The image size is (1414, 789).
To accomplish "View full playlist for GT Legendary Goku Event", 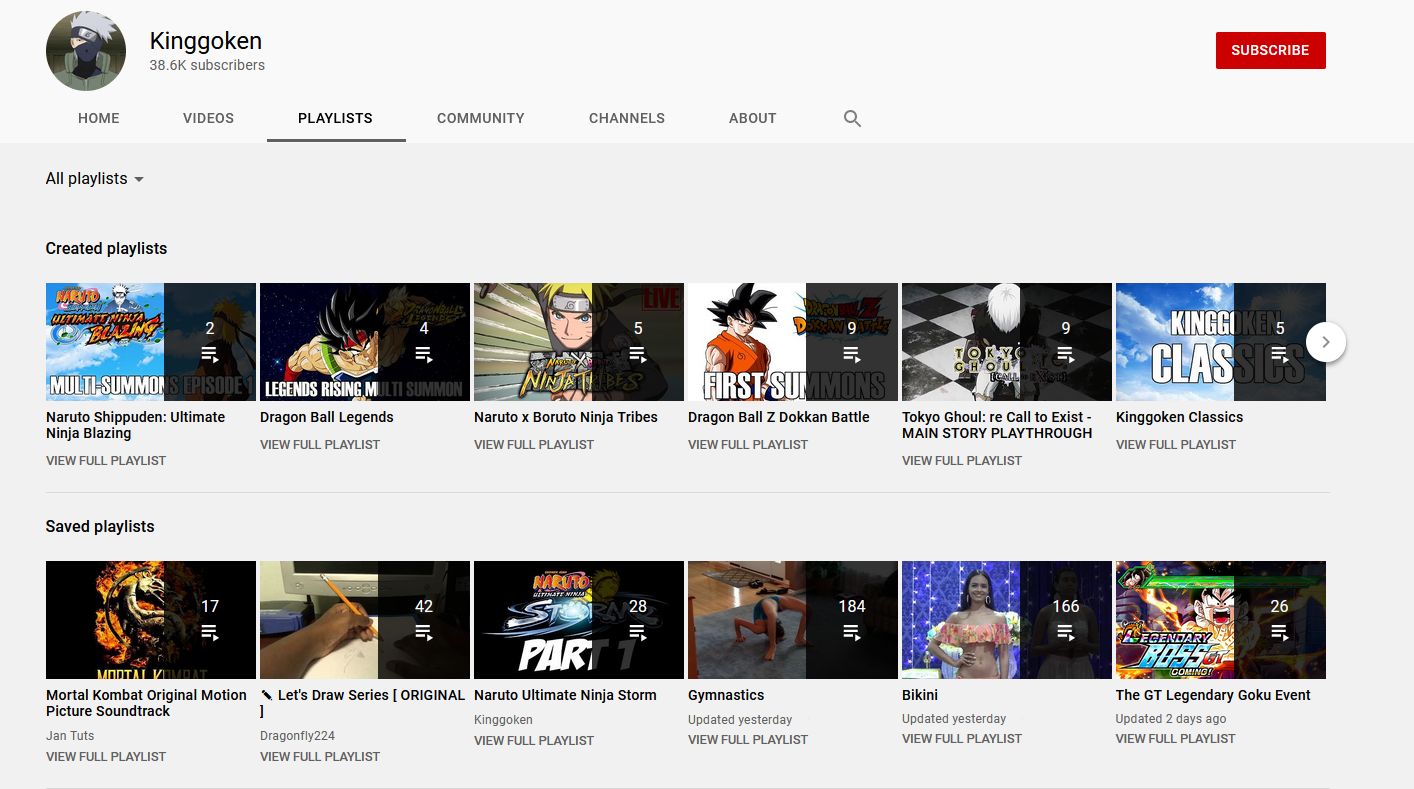I will [x=1176, y=739].
